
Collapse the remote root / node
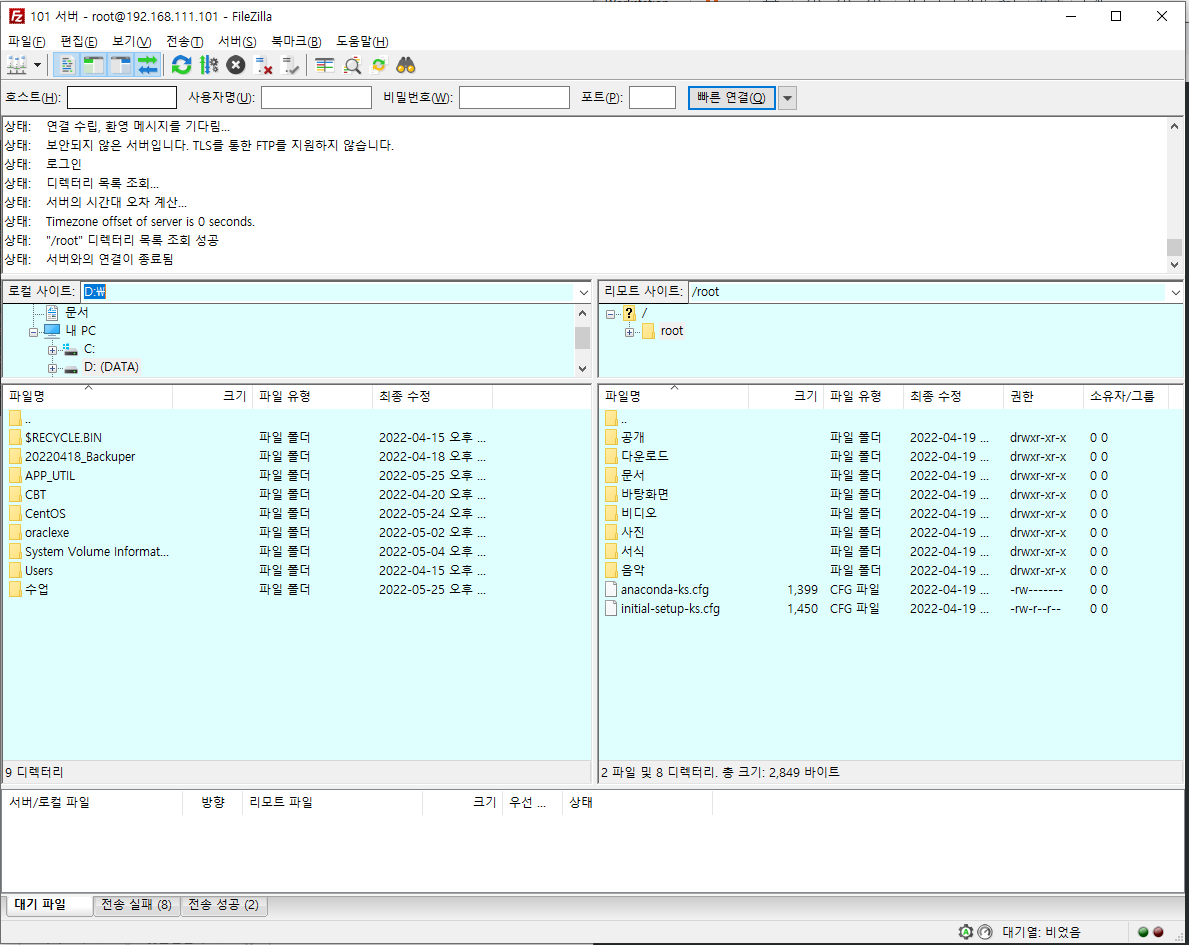tap(610, 313)
